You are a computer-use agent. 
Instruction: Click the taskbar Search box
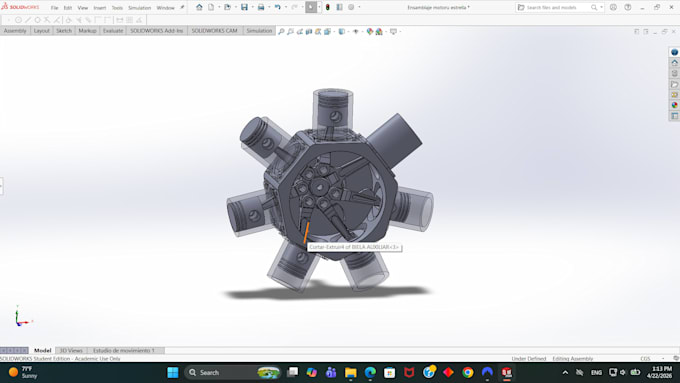pyautogui.click(x=233, y=373)
